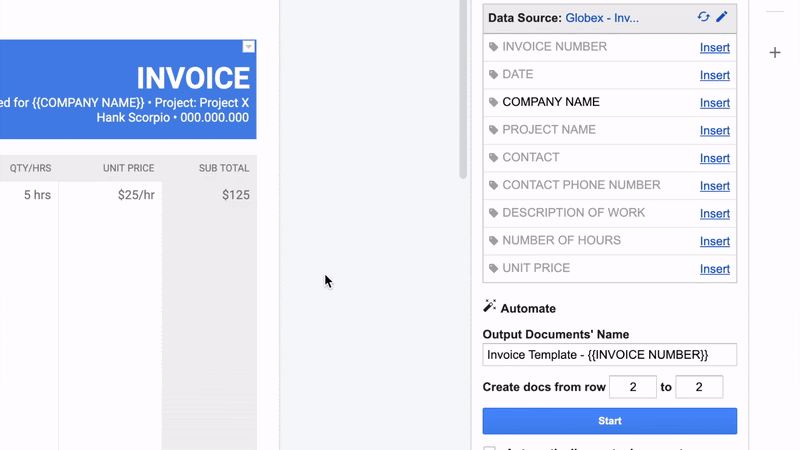Insert the DATE merge tag
The height and width of the screenshot is (450, 800).
pyautogui.click(x=714, y=75)
